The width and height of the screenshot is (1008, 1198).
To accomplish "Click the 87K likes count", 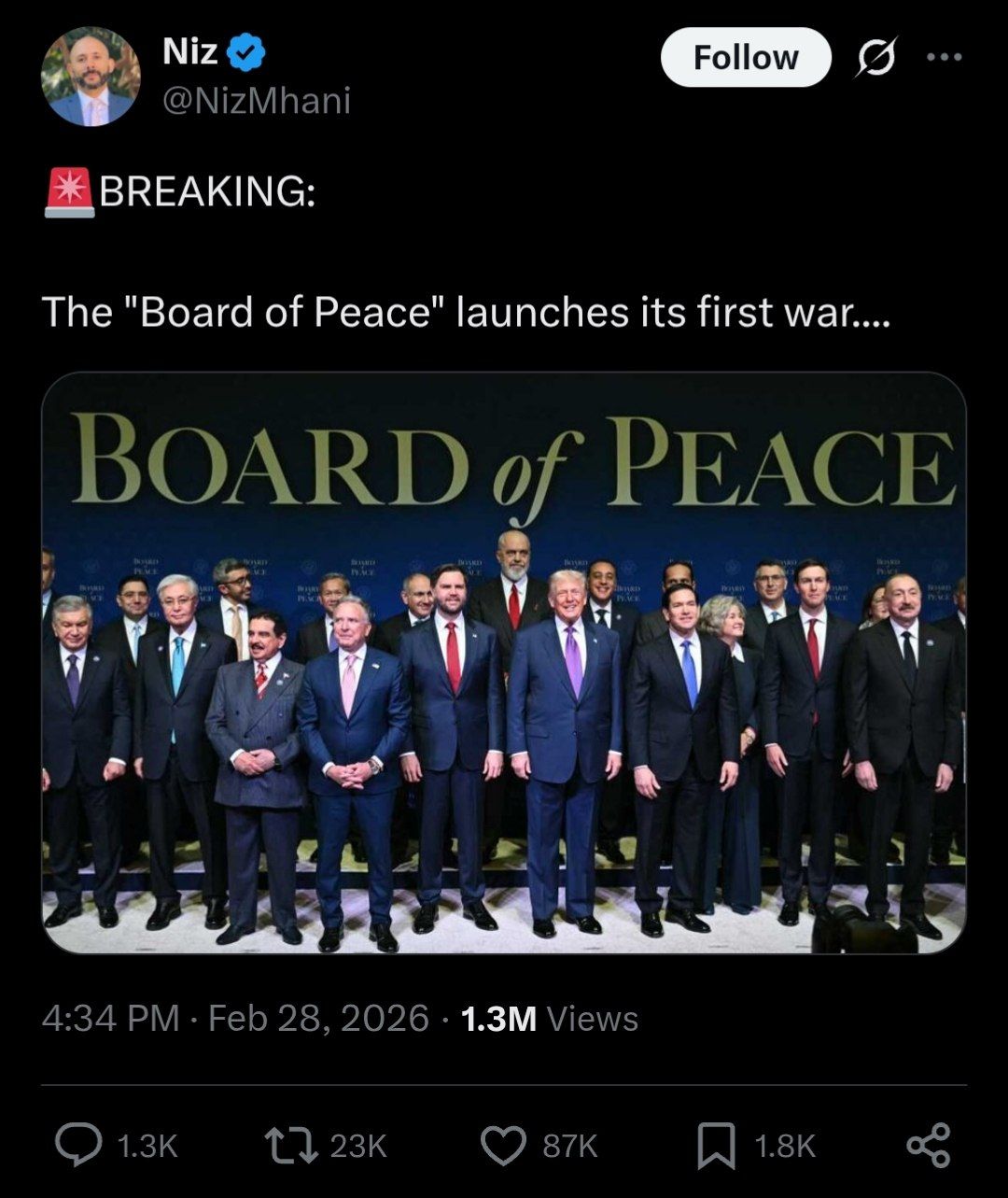I will [569, 1146].
